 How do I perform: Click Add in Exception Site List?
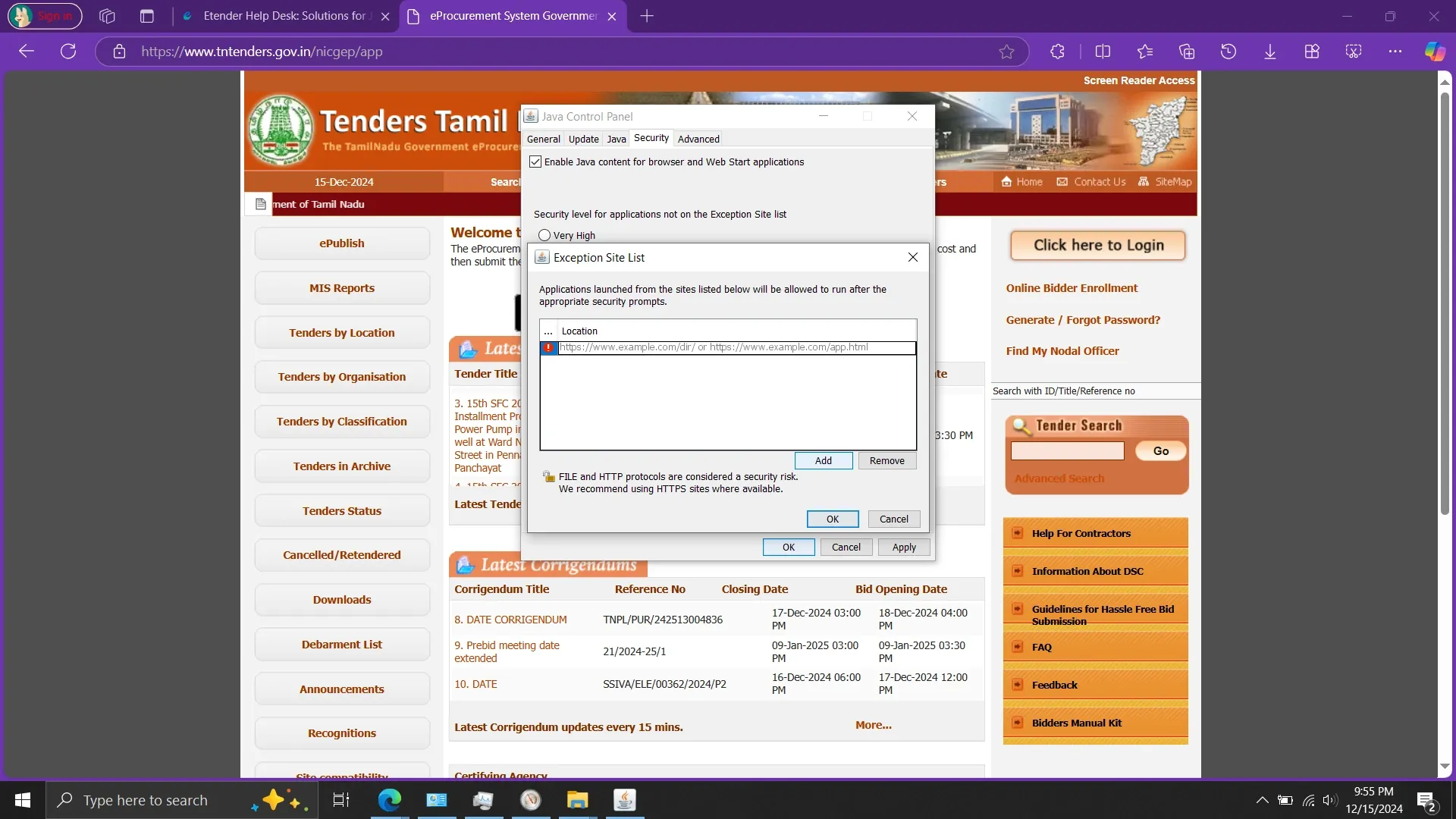(x=824, y=461)
